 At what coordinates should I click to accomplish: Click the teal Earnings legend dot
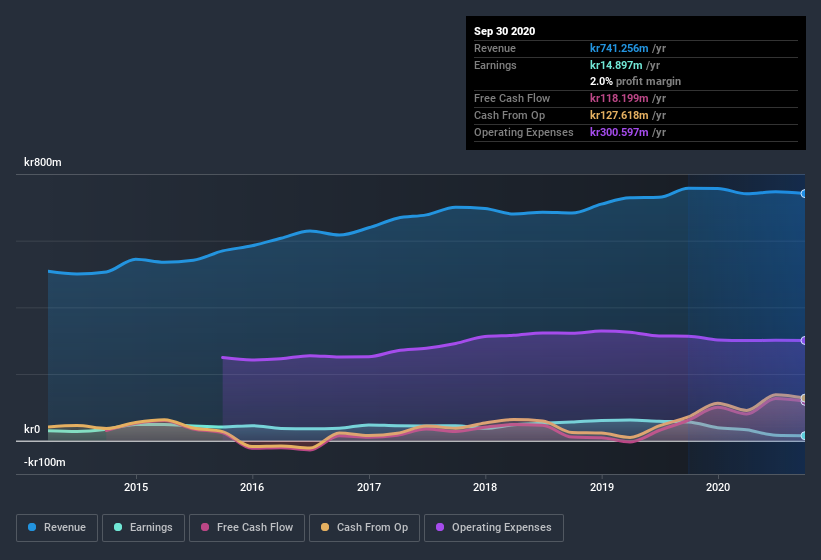click(118, 527)
